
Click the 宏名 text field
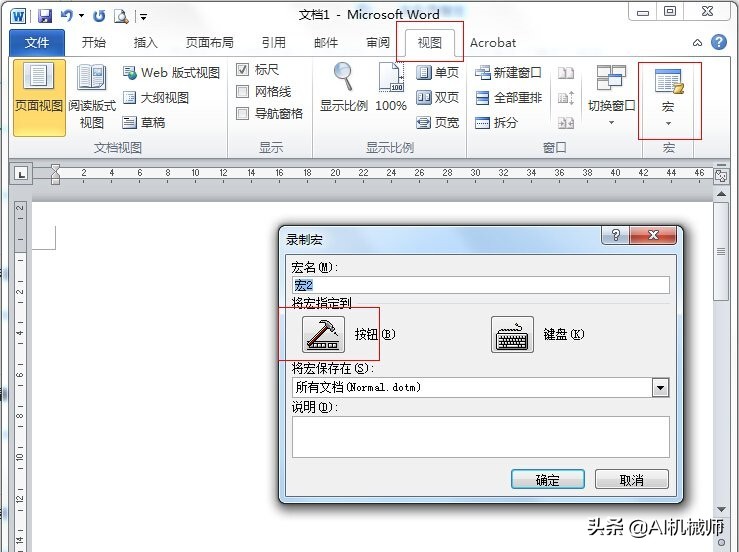pos(480,285)
